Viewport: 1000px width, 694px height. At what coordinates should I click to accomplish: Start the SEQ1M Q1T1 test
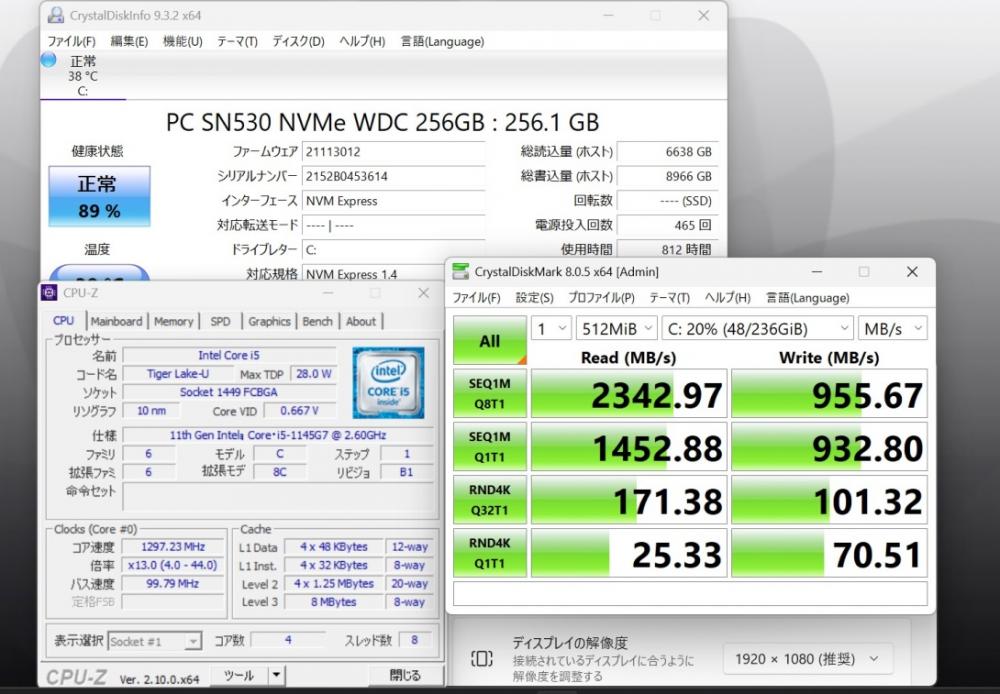(490, 447)
